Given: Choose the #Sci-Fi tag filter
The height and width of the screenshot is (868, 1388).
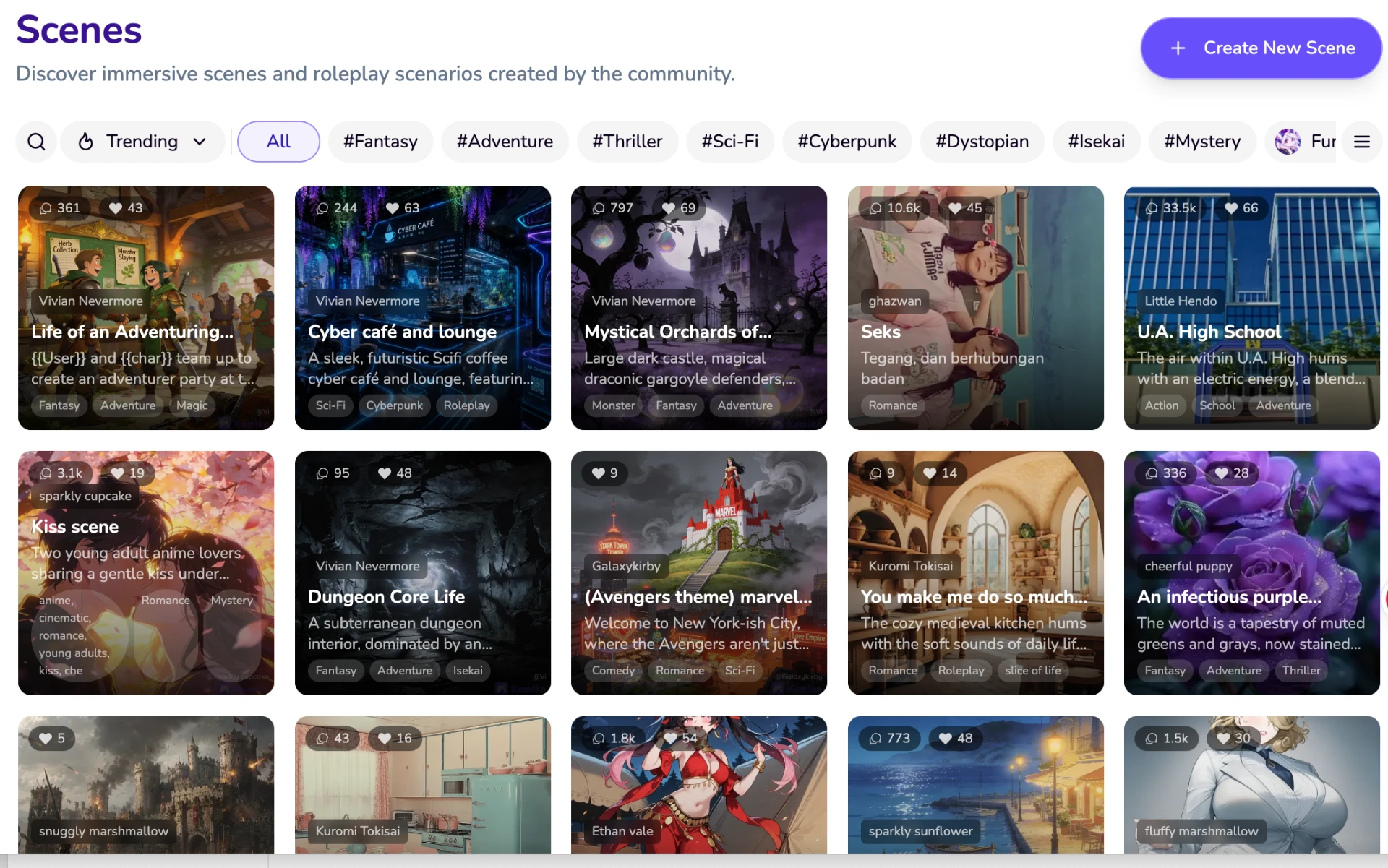Looking at the screenshot, I should coord(730,142).
